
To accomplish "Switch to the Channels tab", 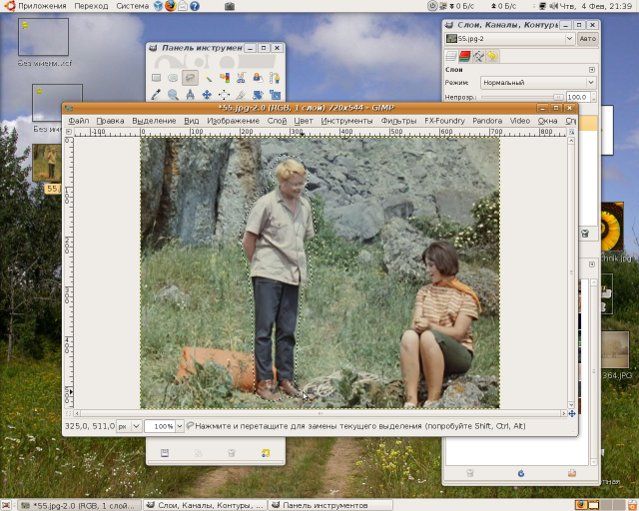I will [465, 56].
